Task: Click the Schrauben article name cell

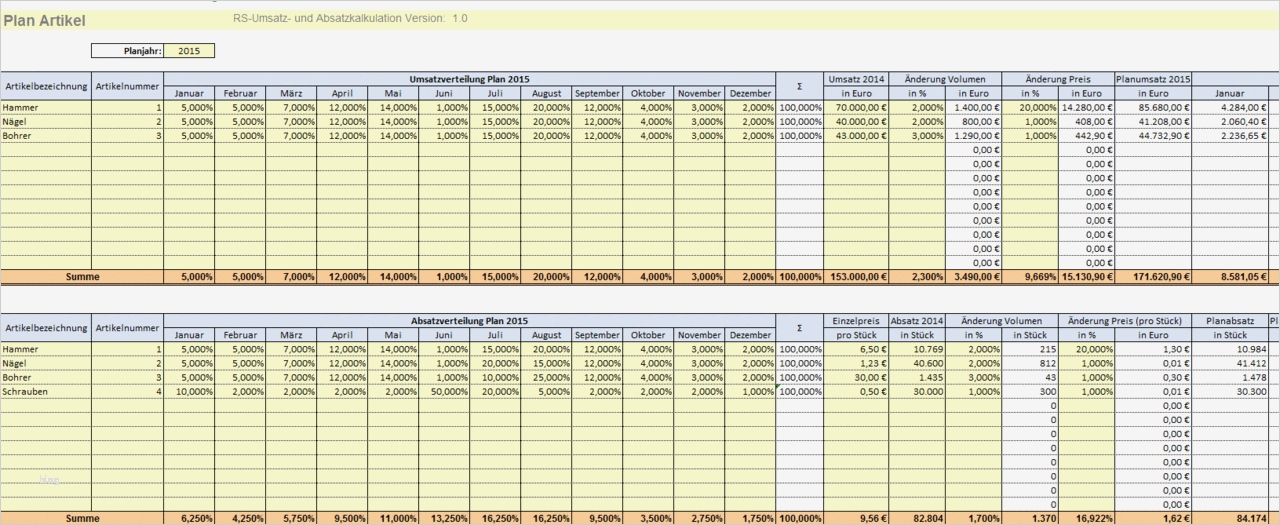Action: pyautogui.click(x=46, y=391)
